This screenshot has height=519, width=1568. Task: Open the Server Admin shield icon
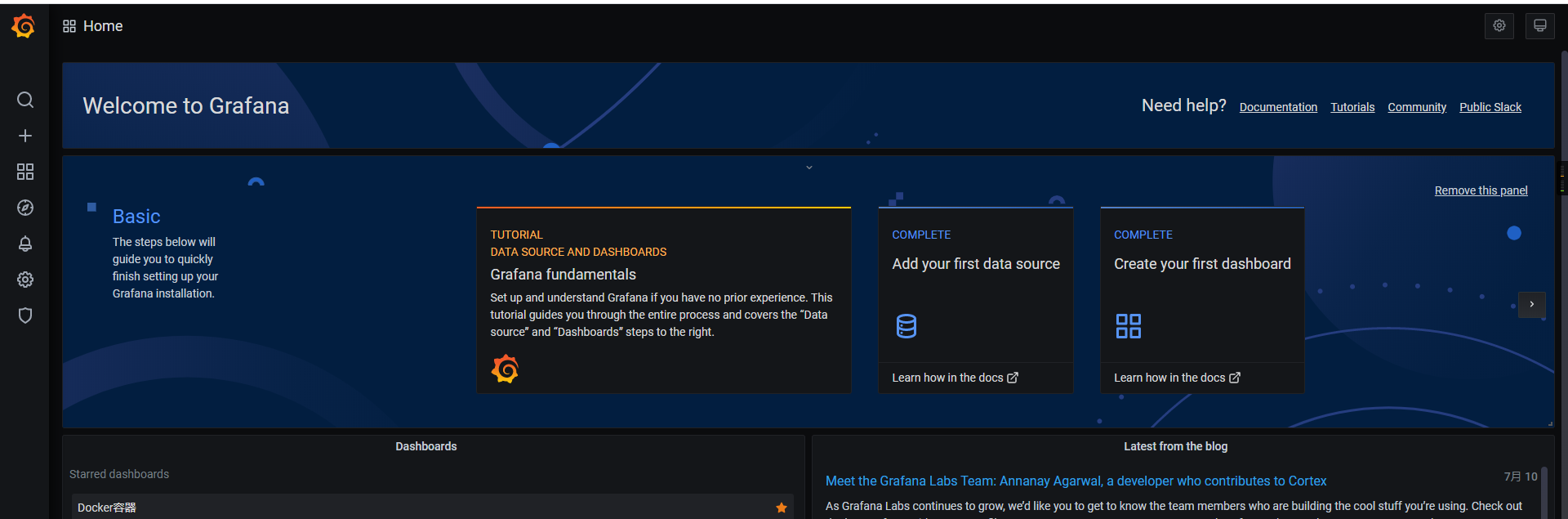(x=25, y=315)
